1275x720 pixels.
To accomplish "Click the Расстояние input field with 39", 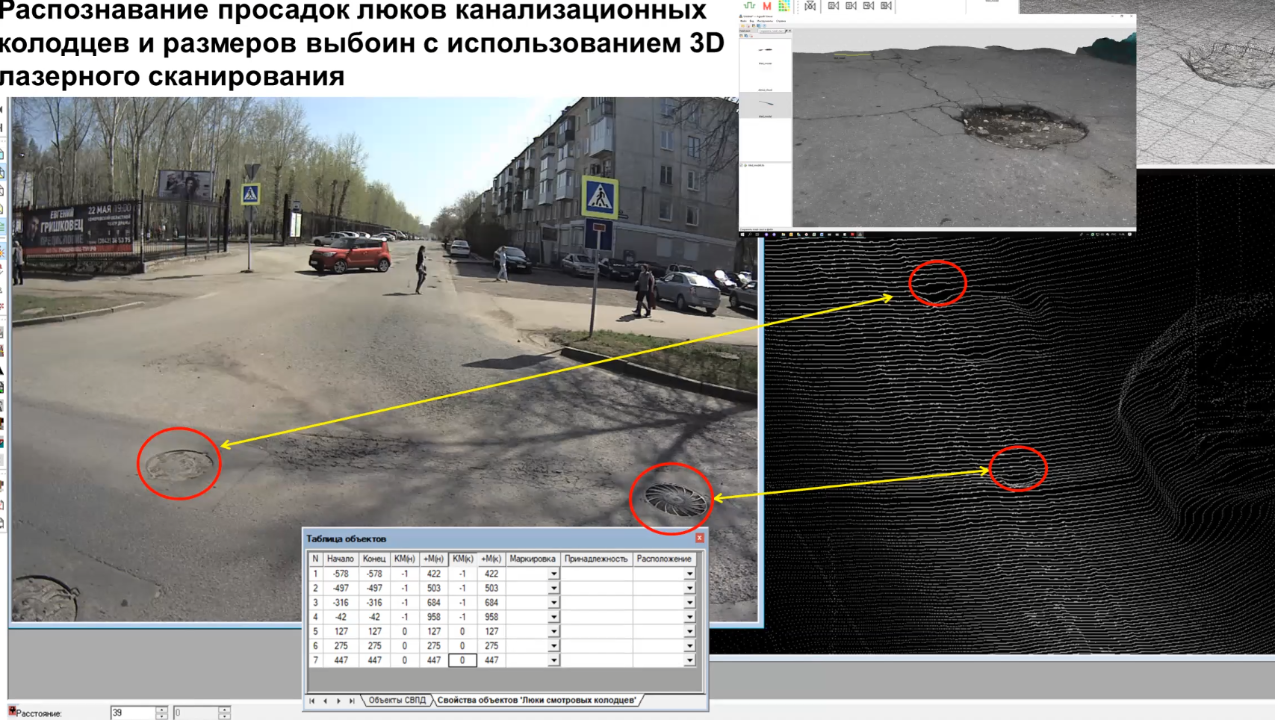I will tap(132, 713).
